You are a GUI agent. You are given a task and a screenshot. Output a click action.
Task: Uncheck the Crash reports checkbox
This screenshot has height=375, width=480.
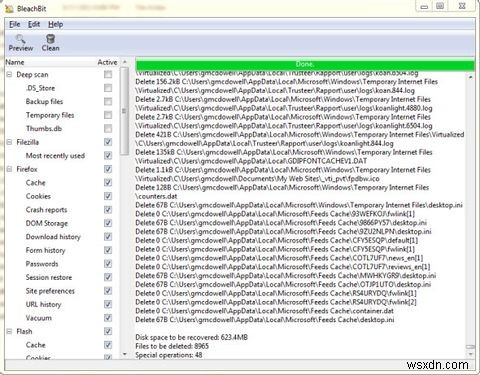[108, 209]
